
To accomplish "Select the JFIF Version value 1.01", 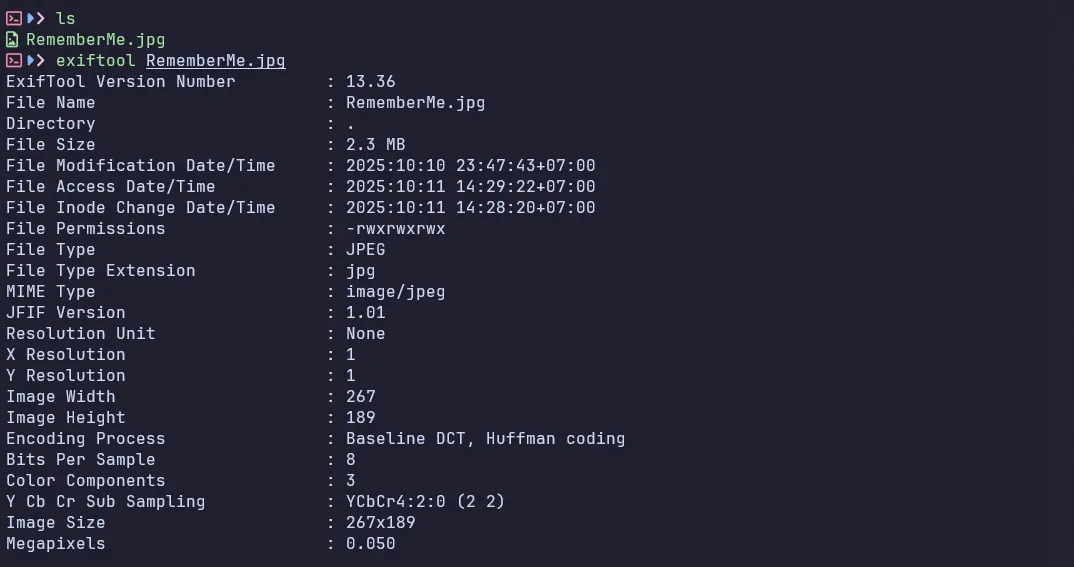I will [x=365, y=313].
